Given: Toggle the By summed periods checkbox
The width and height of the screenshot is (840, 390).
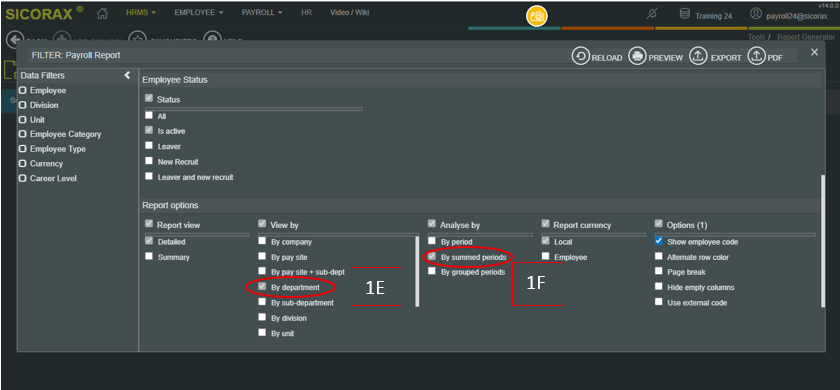Looking at the screenshot, I should pyautogui.click(x=432, y=256).
